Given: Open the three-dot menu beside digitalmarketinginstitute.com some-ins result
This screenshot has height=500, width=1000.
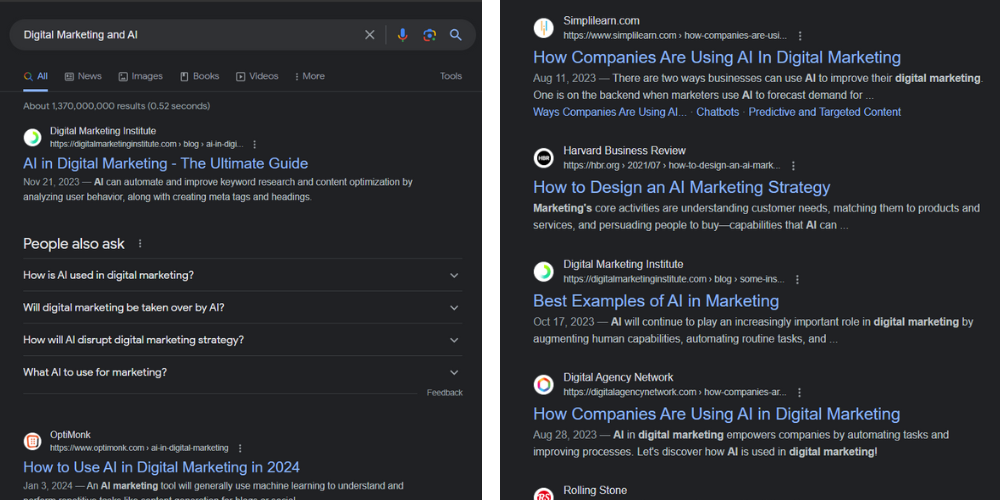Looking at the screenshot, I should (x=797, y=279).
